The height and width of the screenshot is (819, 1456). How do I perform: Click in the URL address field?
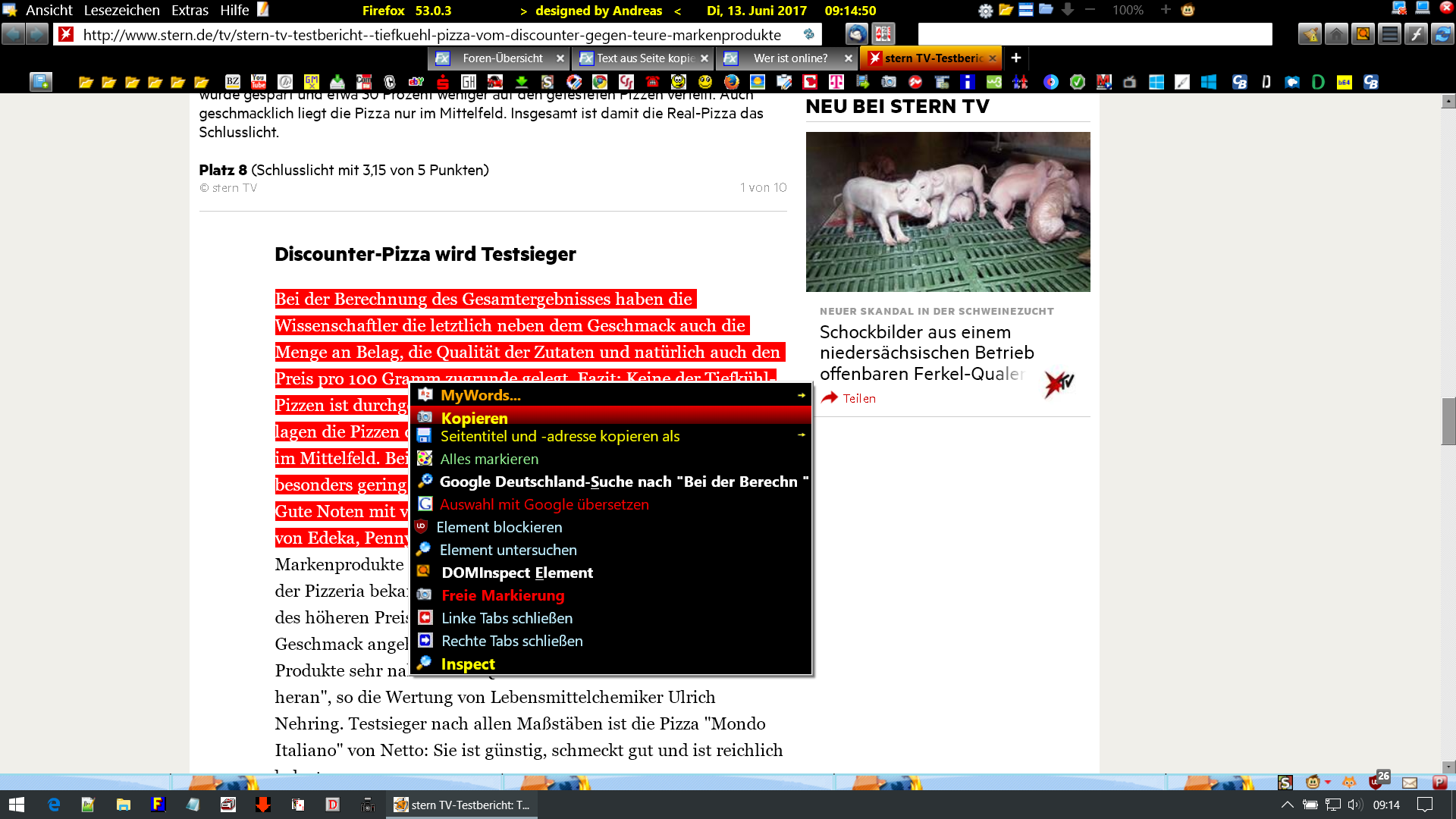click(x=432, y=35)
